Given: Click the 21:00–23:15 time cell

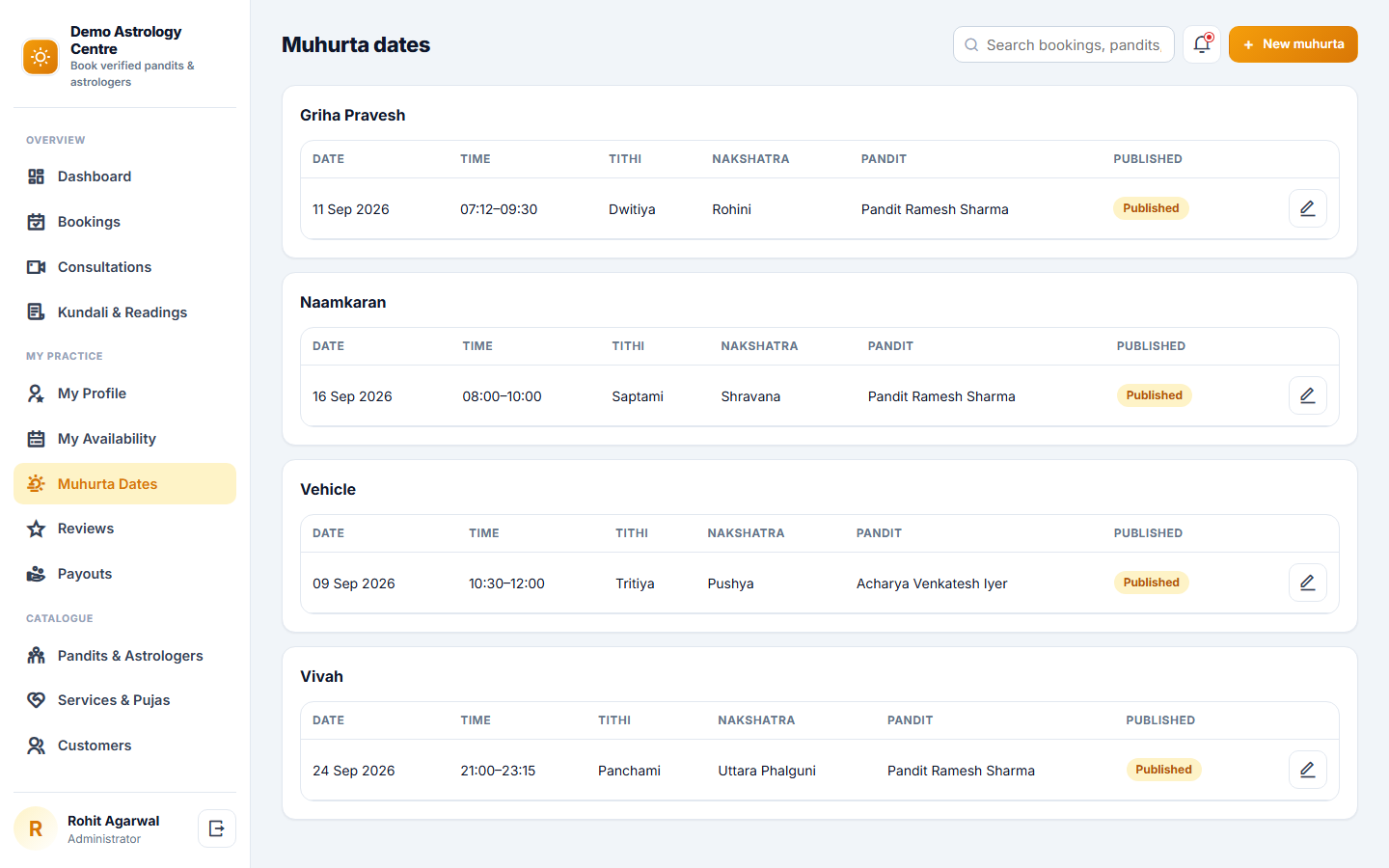Looking at the screenshot, I should click(498, 771).
